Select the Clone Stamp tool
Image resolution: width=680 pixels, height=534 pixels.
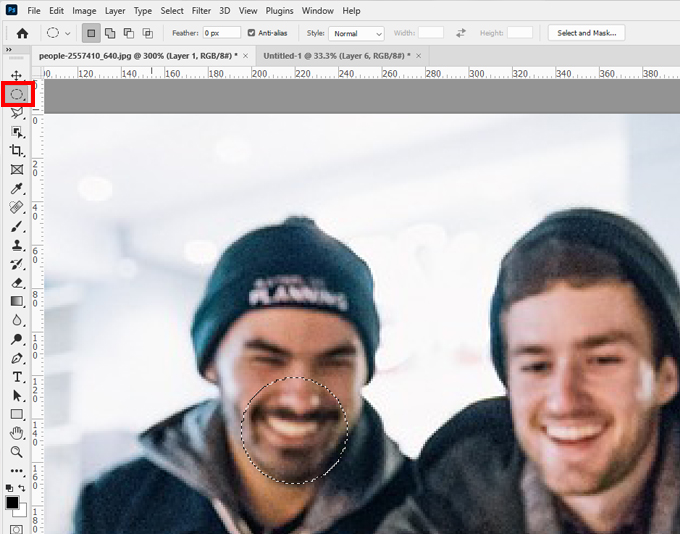17,245
